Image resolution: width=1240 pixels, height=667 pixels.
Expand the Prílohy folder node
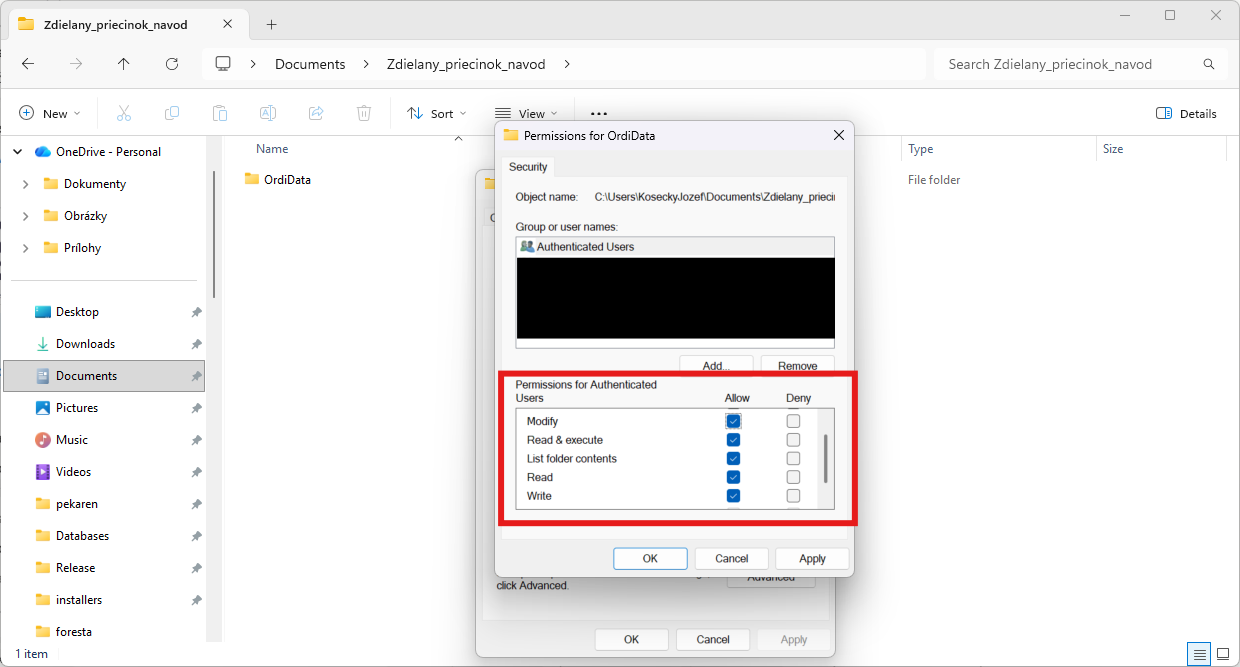[x=25, y=248]
